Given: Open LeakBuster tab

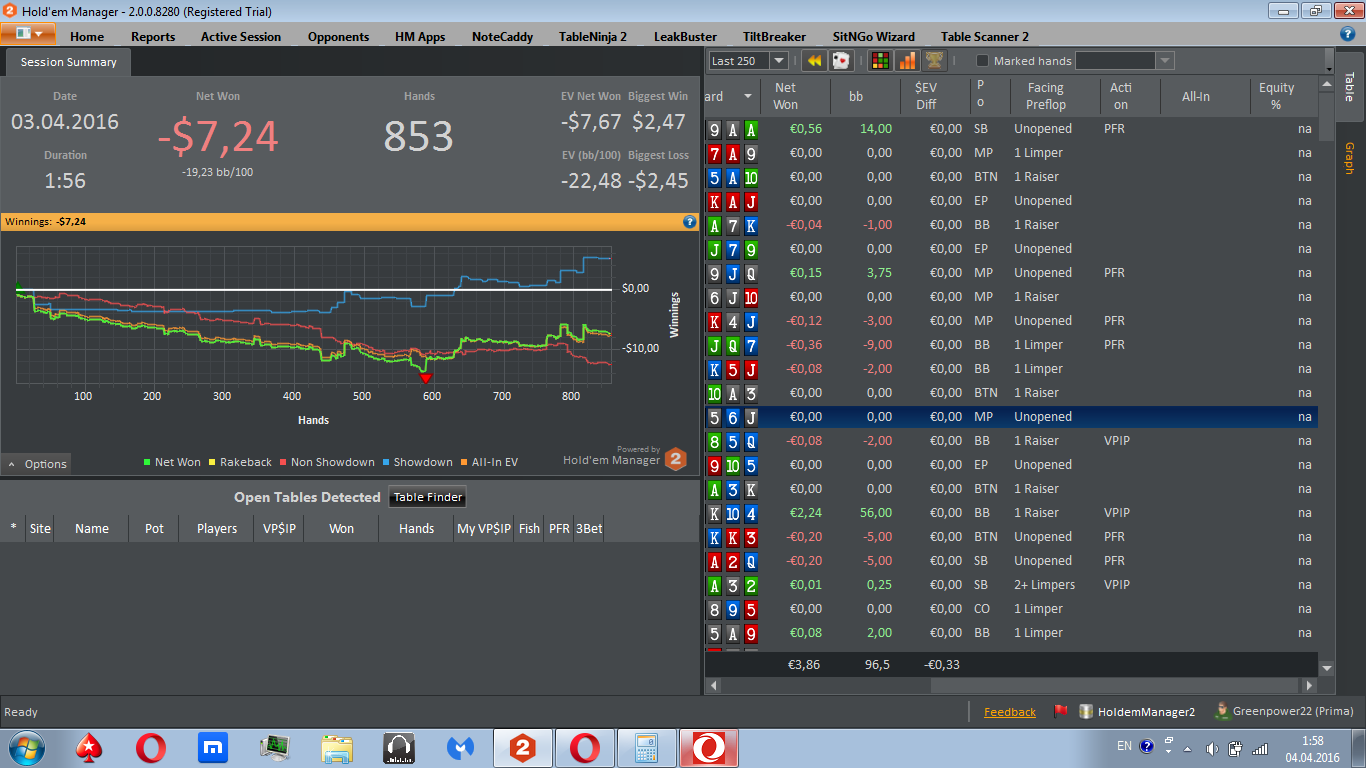Looking at the screenshot, I should [685, 36].
